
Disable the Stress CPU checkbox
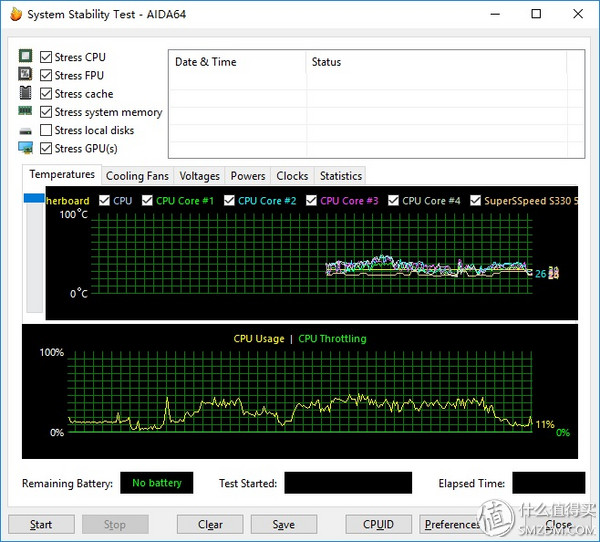point(46,57)
